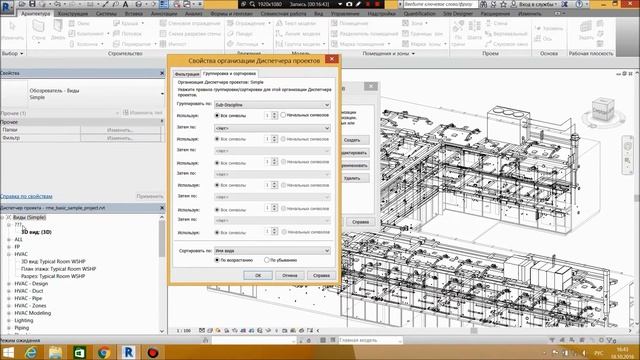Click Справка button in front dialog
Viewport: 640px width, 360px height.
click(321, 276)
